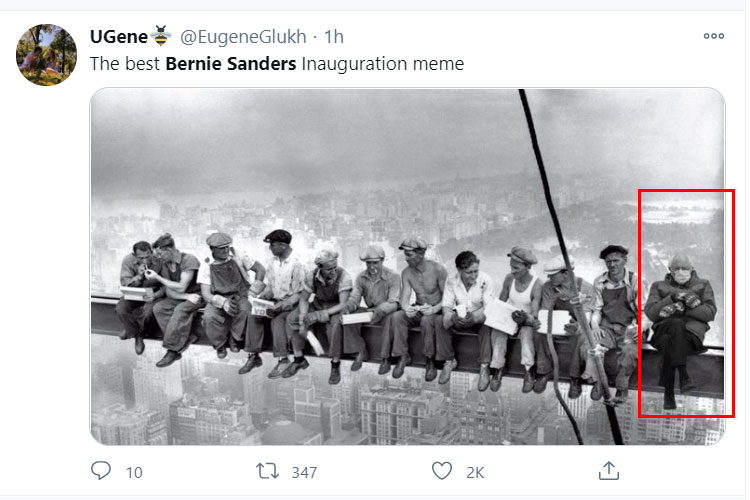Viewport: 750px width, 500px height.
Task: Click the UGene profile avatar
Action: coord(46,55)
